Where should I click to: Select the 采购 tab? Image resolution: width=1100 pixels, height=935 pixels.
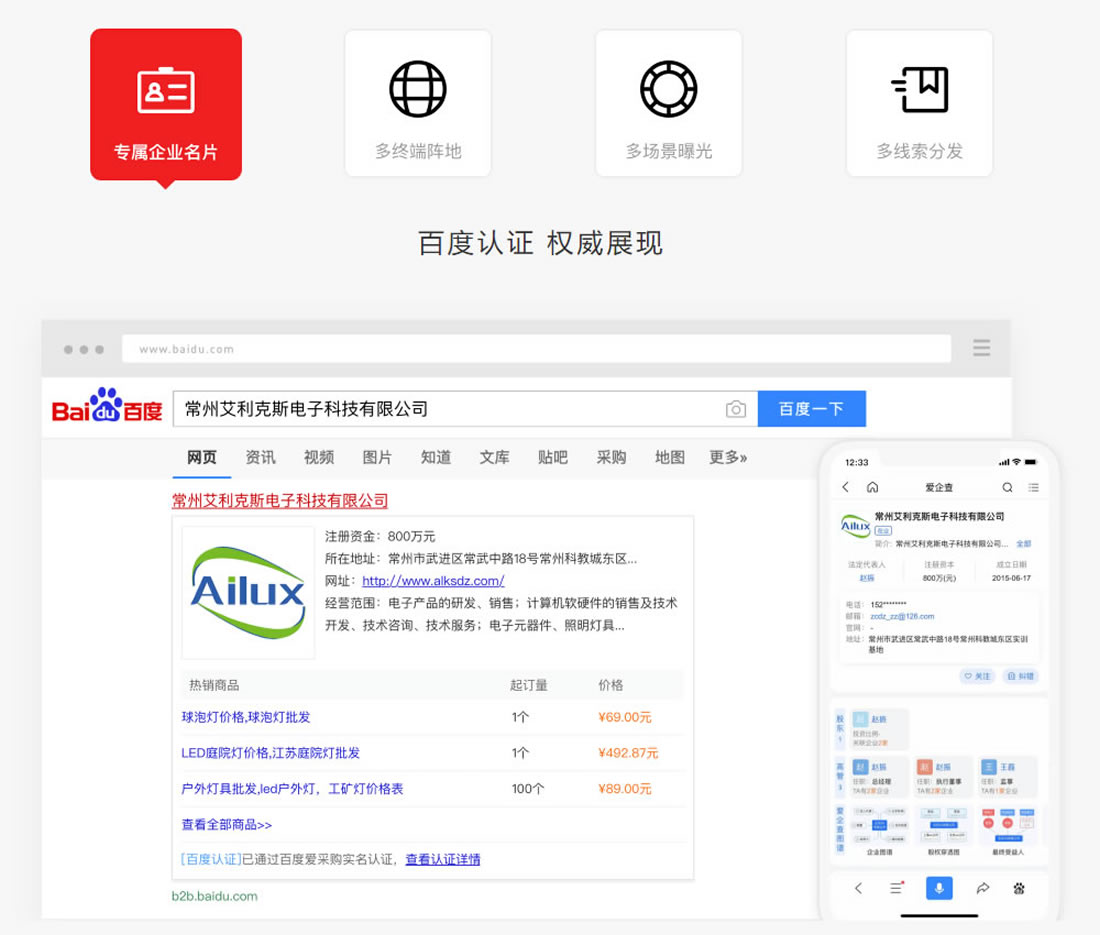click(611, 457)
